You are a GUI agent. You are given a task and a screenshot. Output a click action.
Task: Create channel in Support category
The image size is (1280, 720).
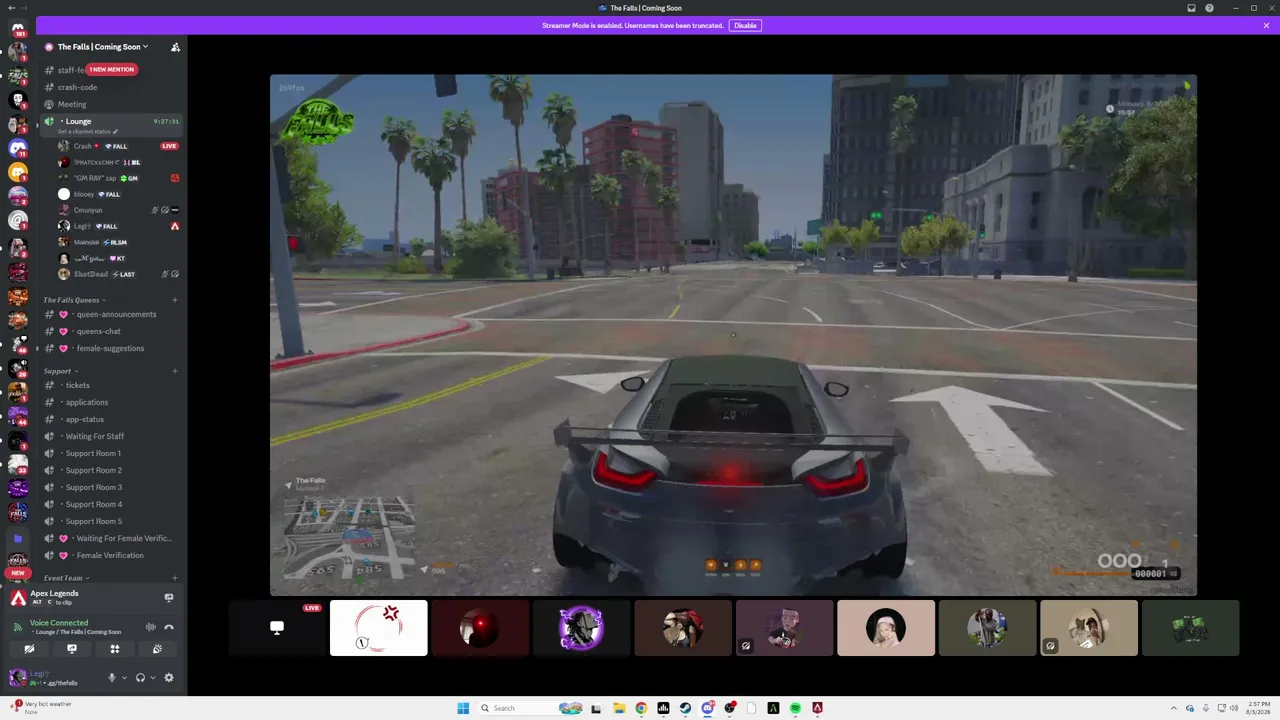(x=175, y=371)
